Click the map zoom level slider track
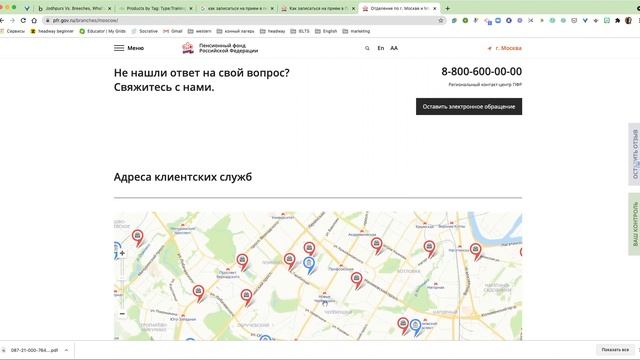Screen dimensions: 640x360 pos(122,283)
